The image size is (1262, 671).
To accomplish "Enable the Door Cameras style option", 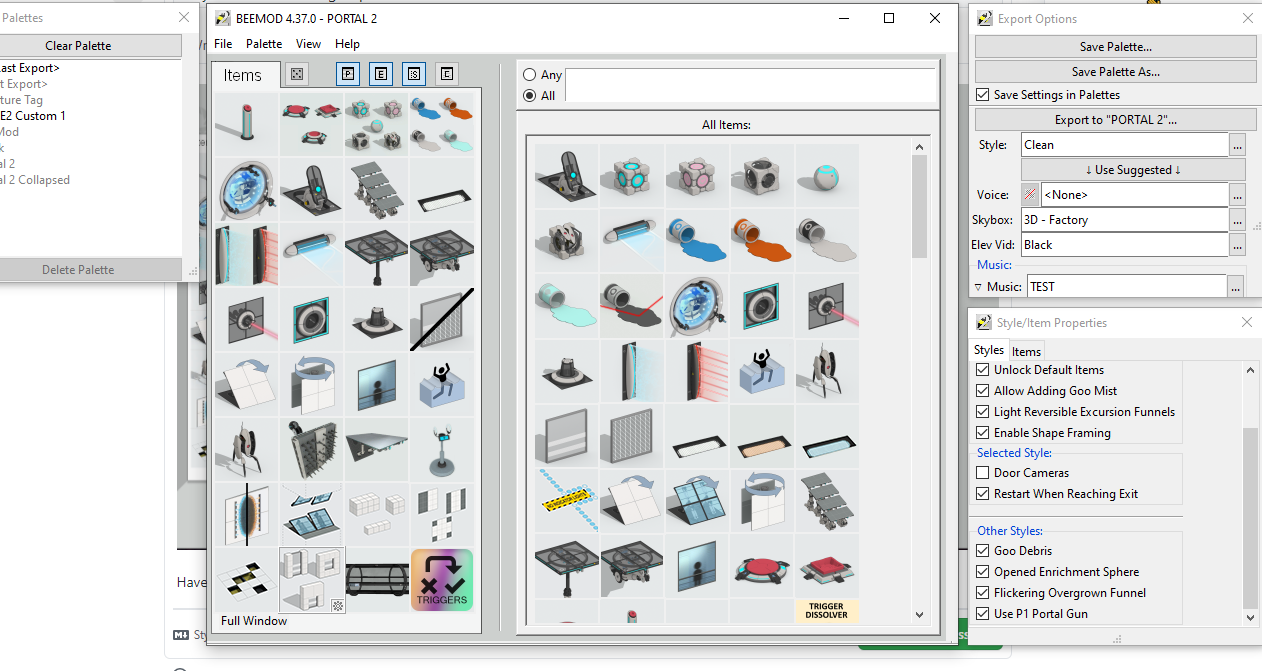I will (x=982, y=472).
